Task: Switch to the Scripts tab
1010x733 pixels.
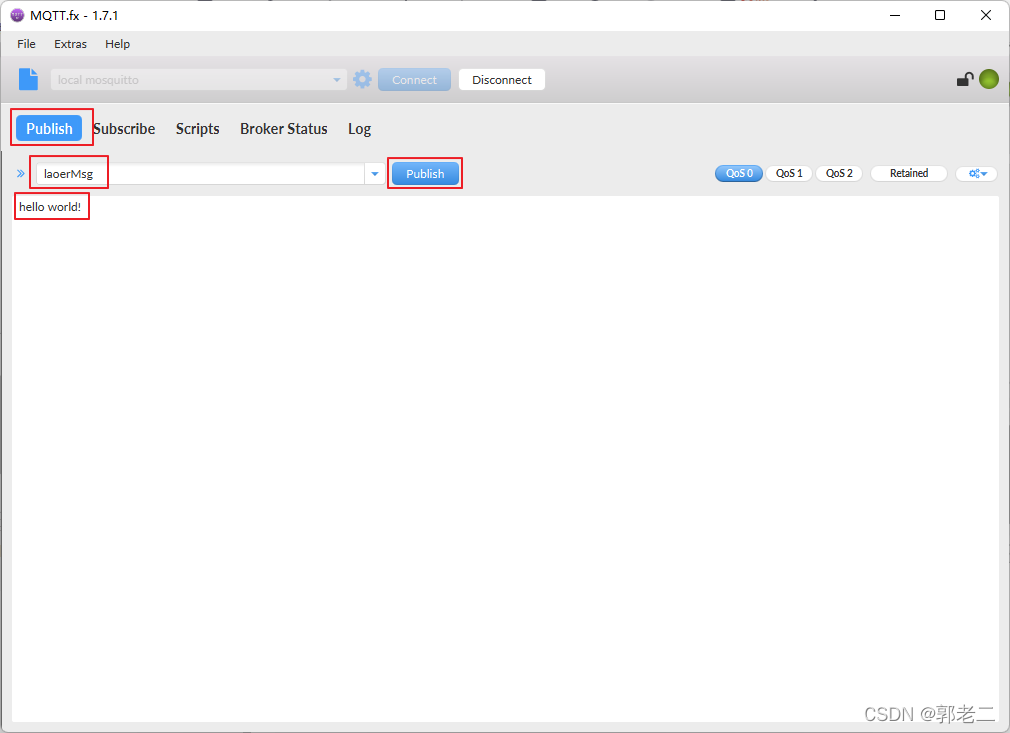Action: click(198, 129)
